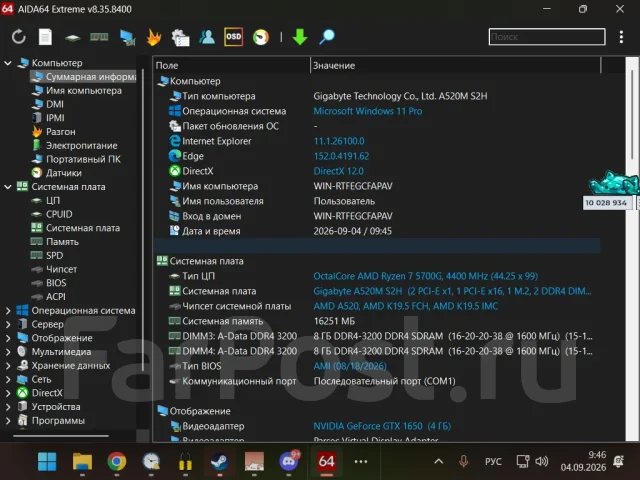Select Суммарная информация in the tree
Viewport: 640px width, 480px height.
84,77
